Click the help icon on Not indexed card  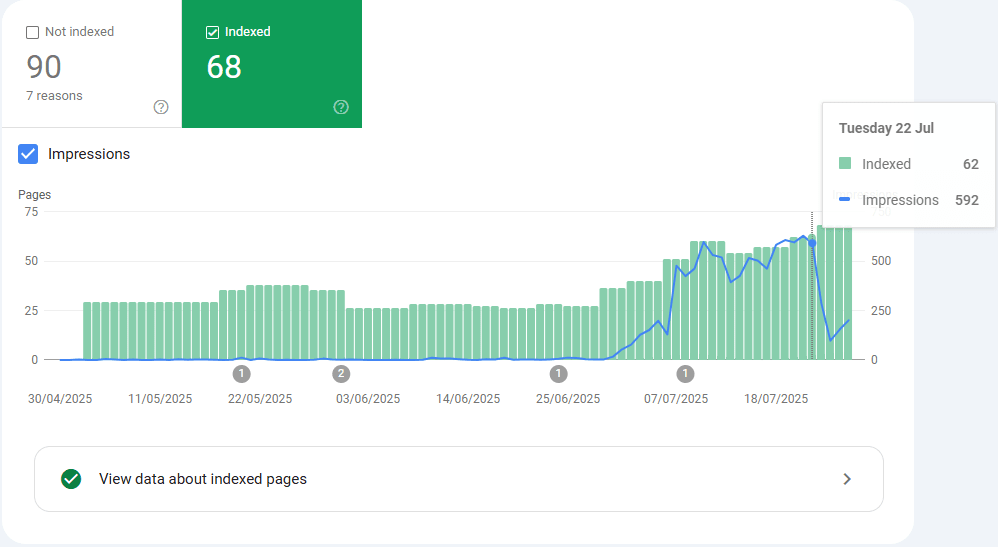point(161,107)
